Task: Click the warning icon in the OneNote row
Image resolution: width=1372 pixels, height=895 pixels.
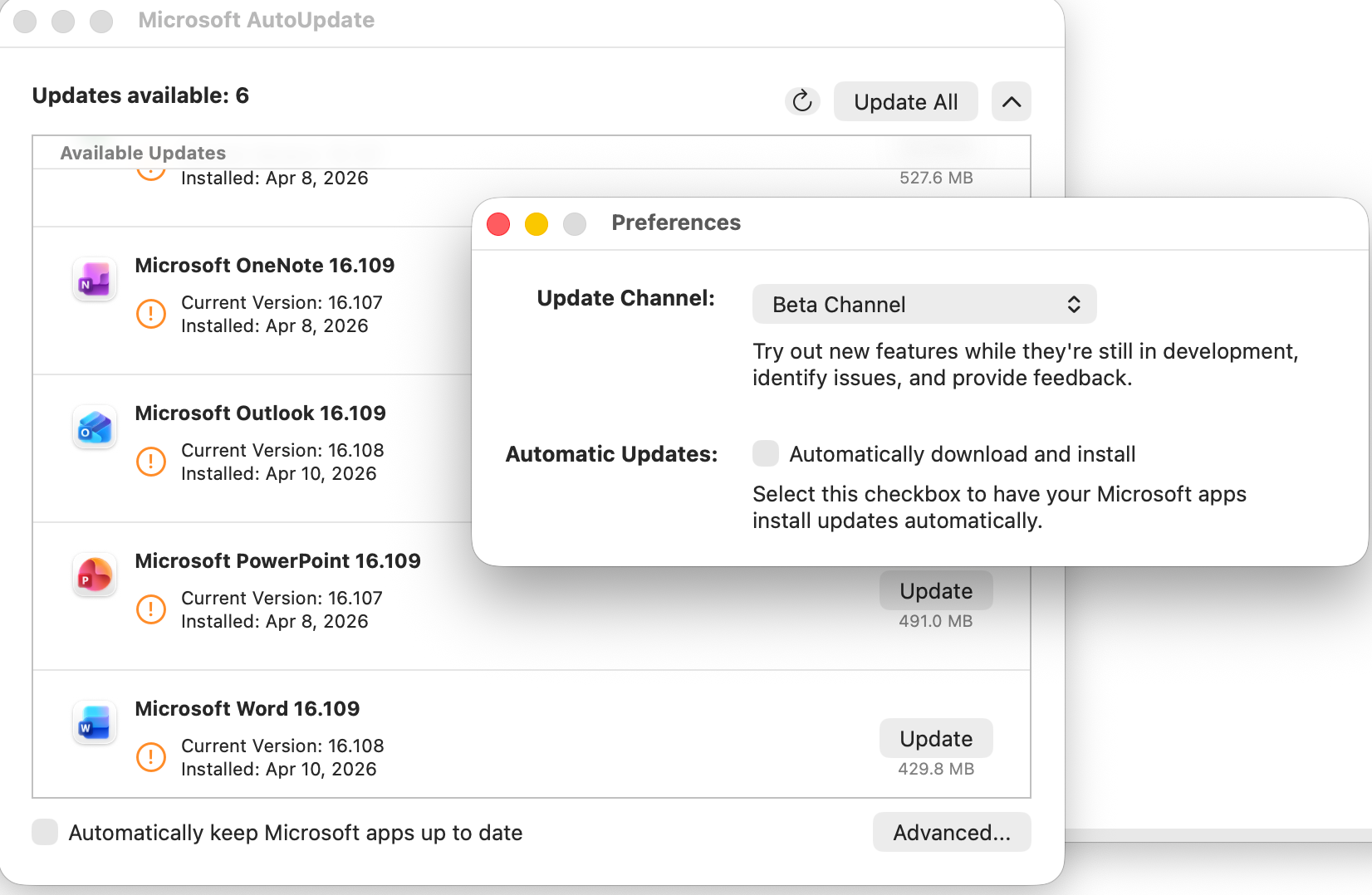Action: [x=151, y=314]
